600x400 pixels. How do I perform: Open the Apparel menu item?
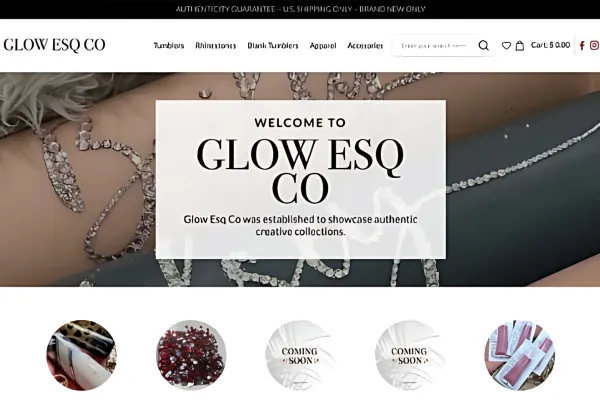point(323,46)
